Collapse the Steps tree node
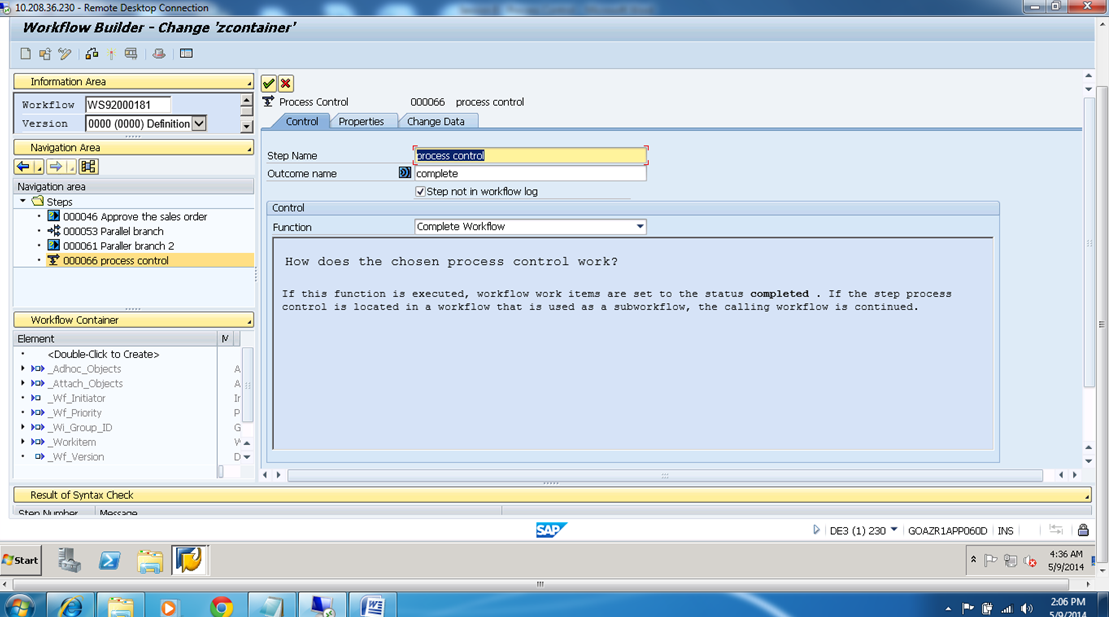The height and width of the screenshot is (617, 1110). (23, 201)
